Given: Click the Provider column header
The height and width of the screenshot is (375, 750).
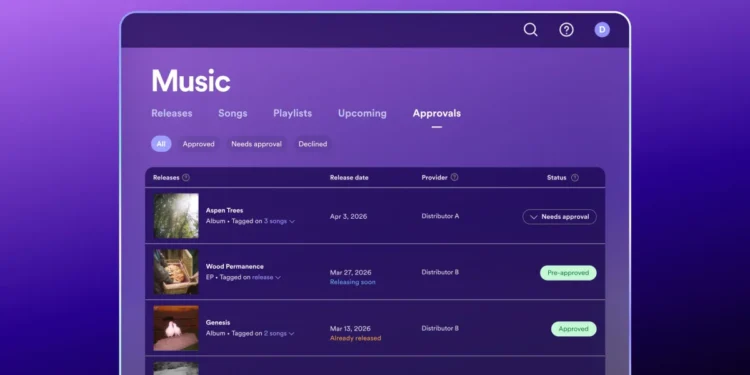Looking at the screenshot, I should pyautogui.click(x=434, y=177).
